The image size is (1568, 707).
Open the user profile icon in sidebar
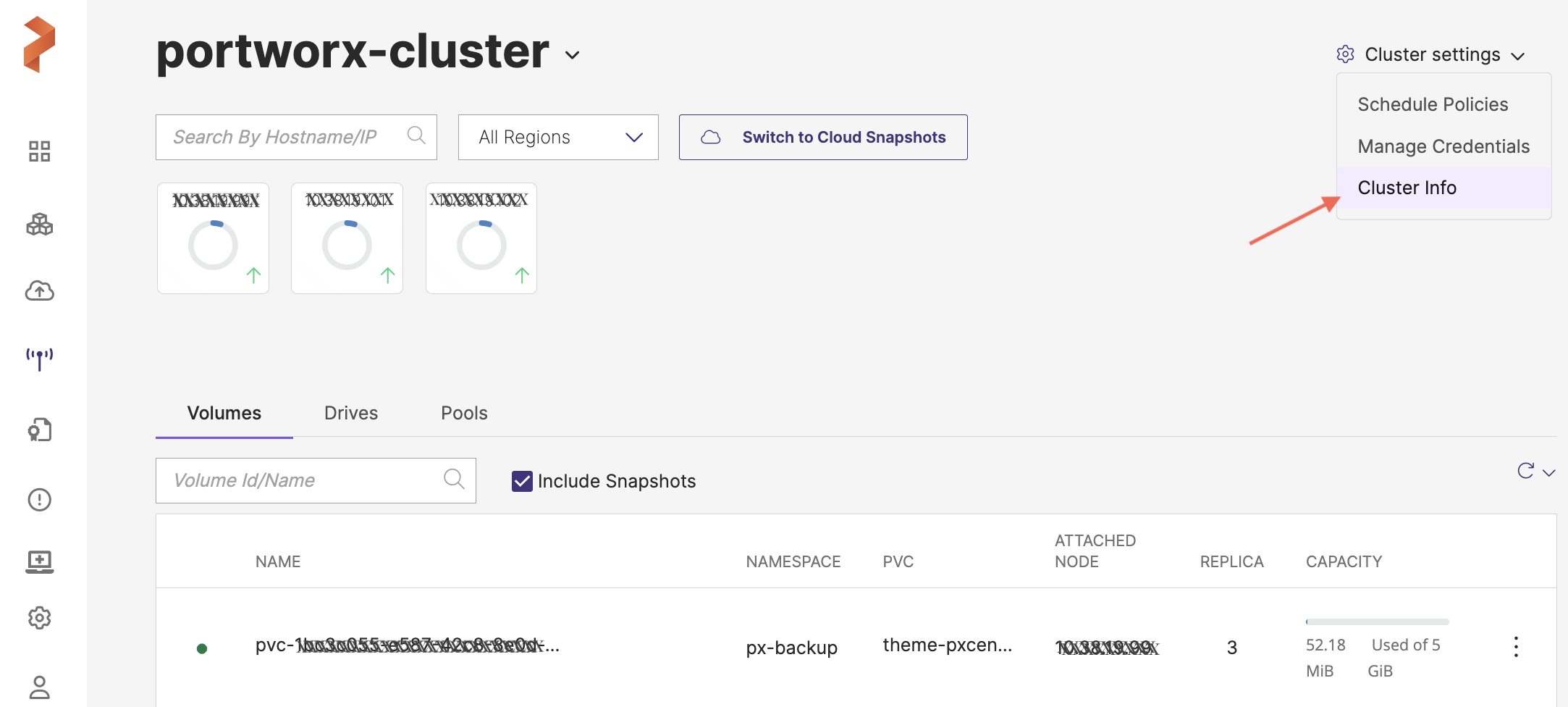point(39,687)
